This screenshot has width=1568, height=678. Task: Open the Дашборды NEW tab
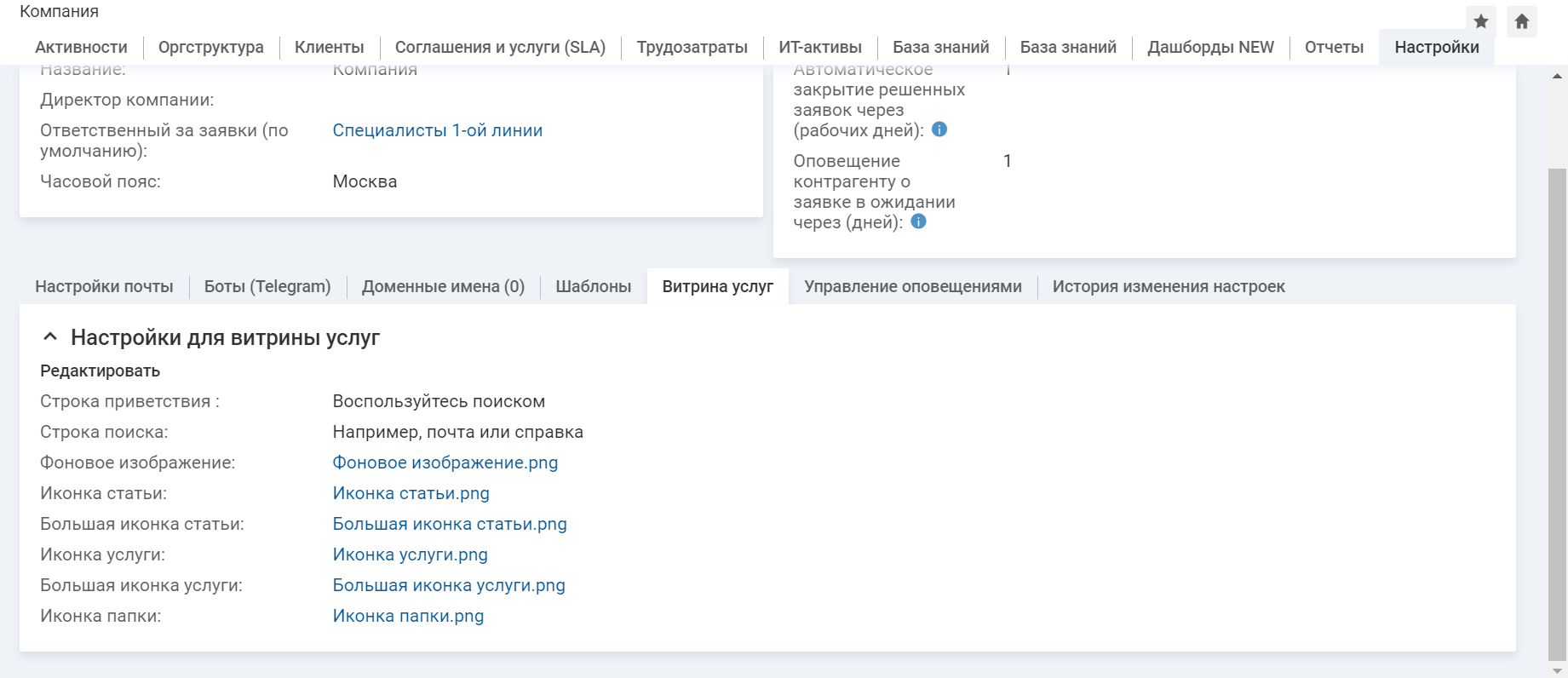click(1210, 48)
